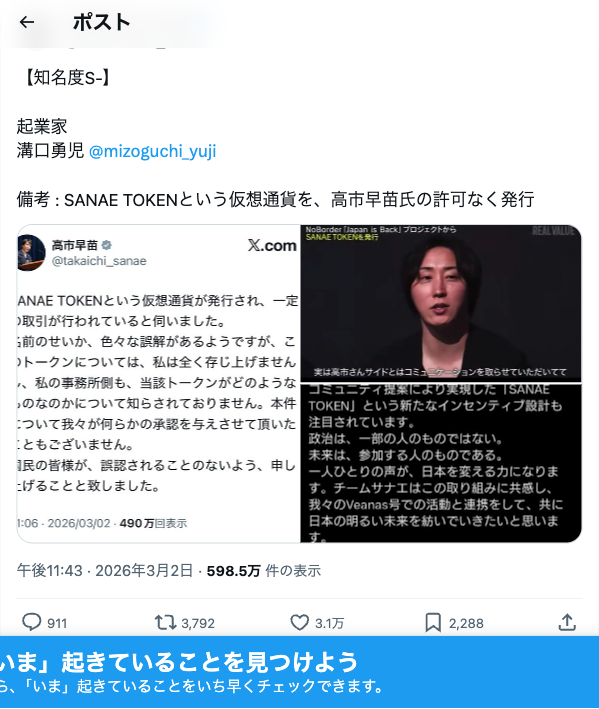Bookmark the post with the bookmark icon
This screenshot has height=709, width=599.
pyautogui.click(x=433, y=623)
